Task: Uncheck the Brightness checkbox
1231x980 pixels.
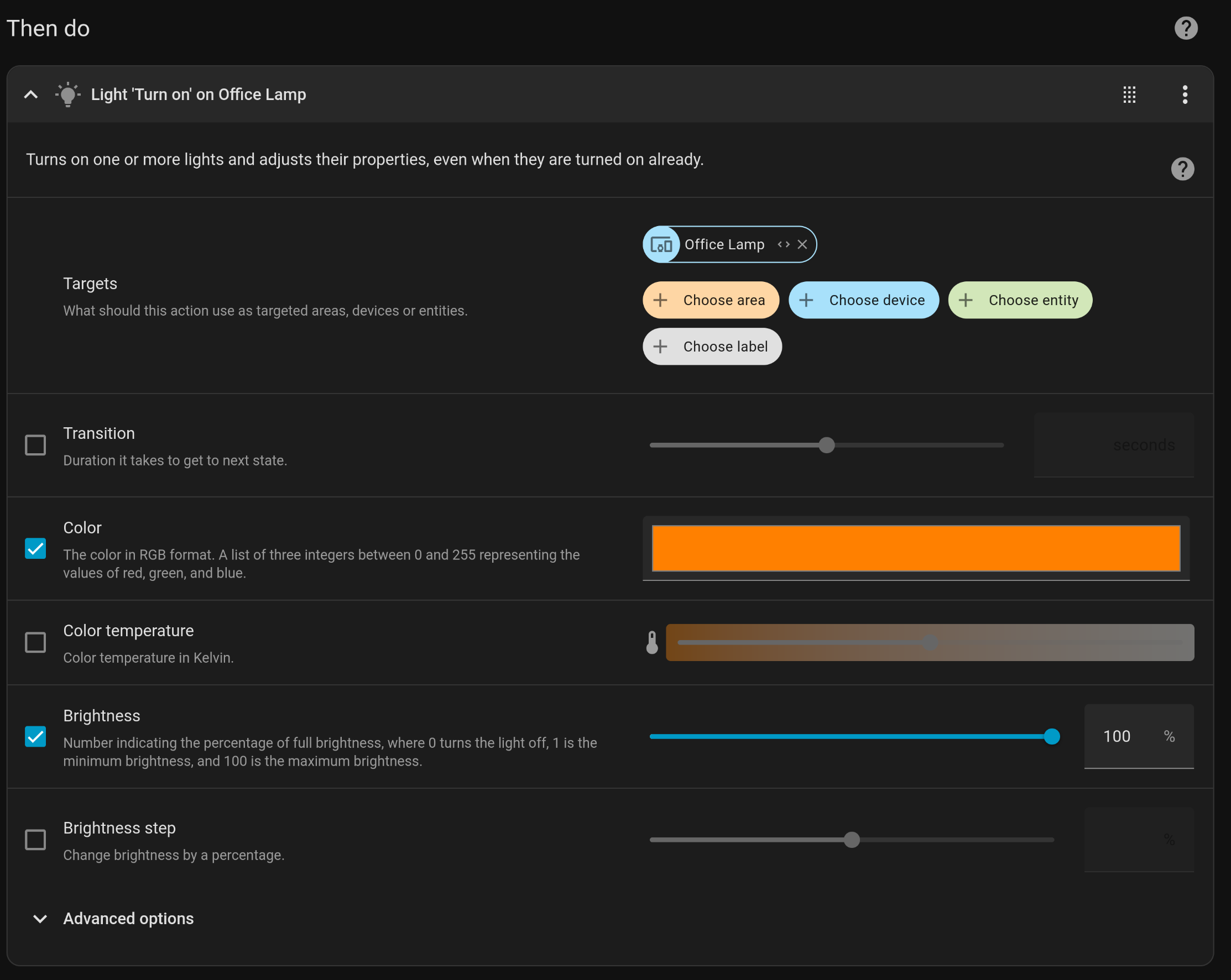Action: [35, 736]
